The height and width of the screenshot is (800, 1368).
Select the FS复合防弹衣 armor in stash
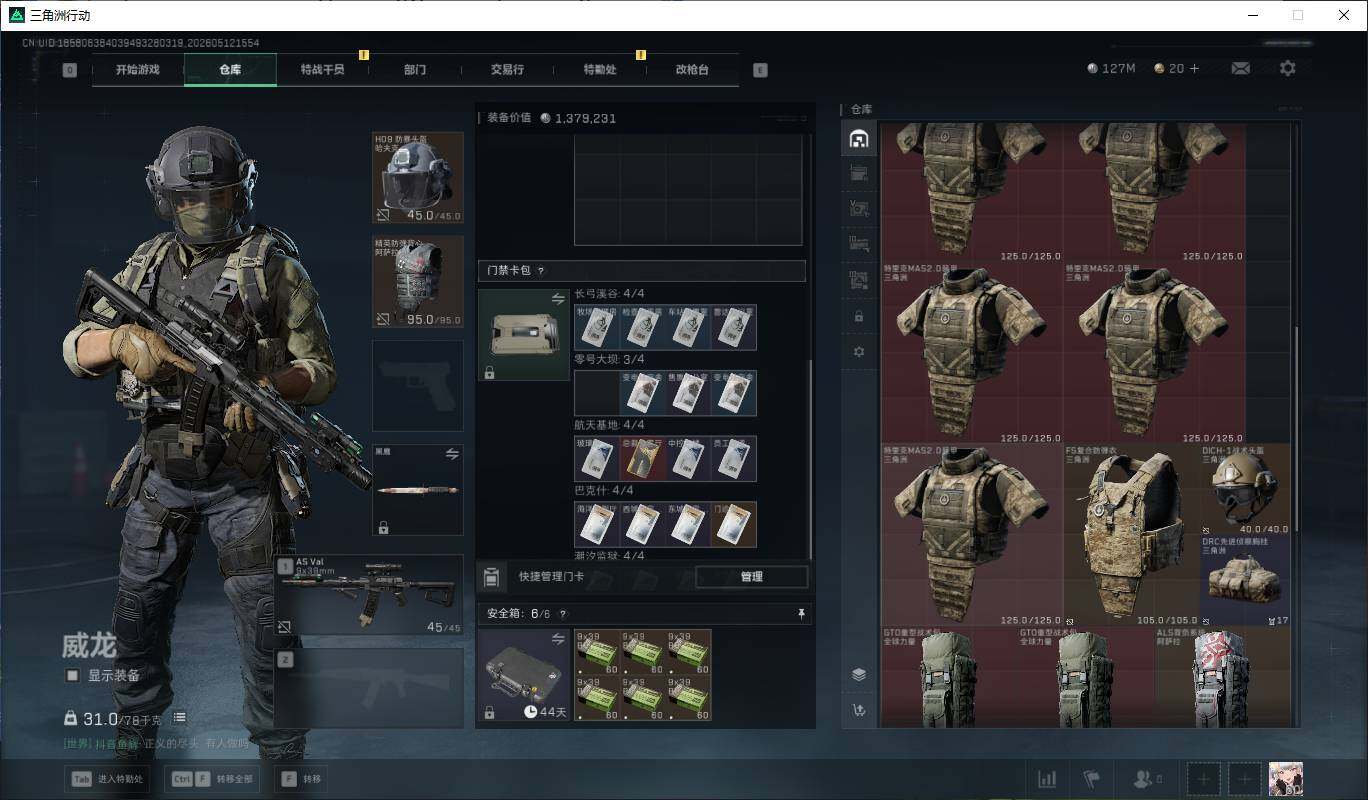tap(1131, 535)
